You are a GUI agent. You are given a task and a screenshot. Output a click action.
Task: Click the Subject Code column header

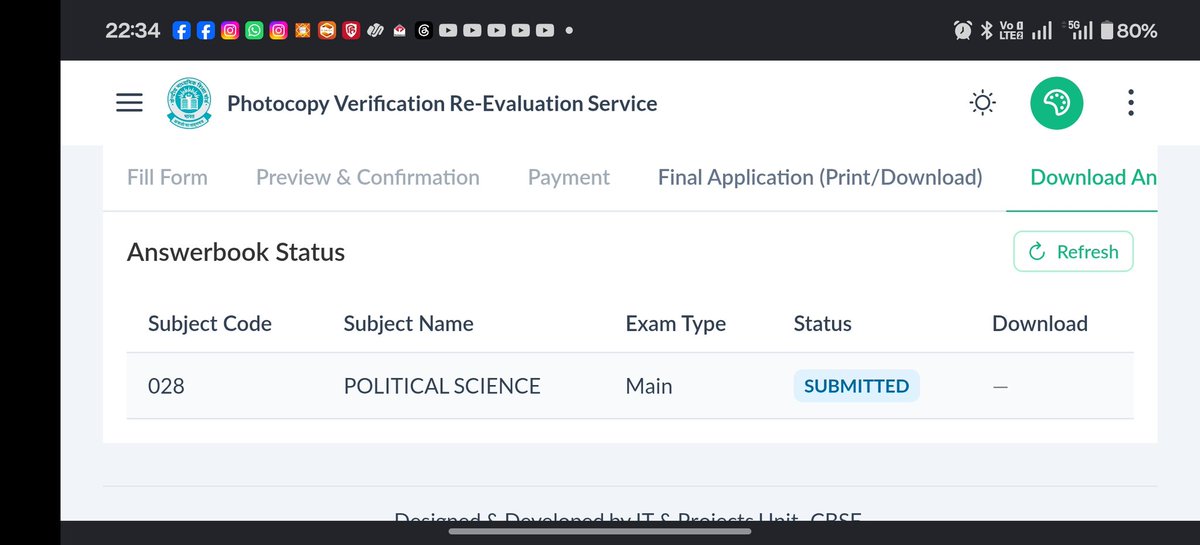(210, 324)
